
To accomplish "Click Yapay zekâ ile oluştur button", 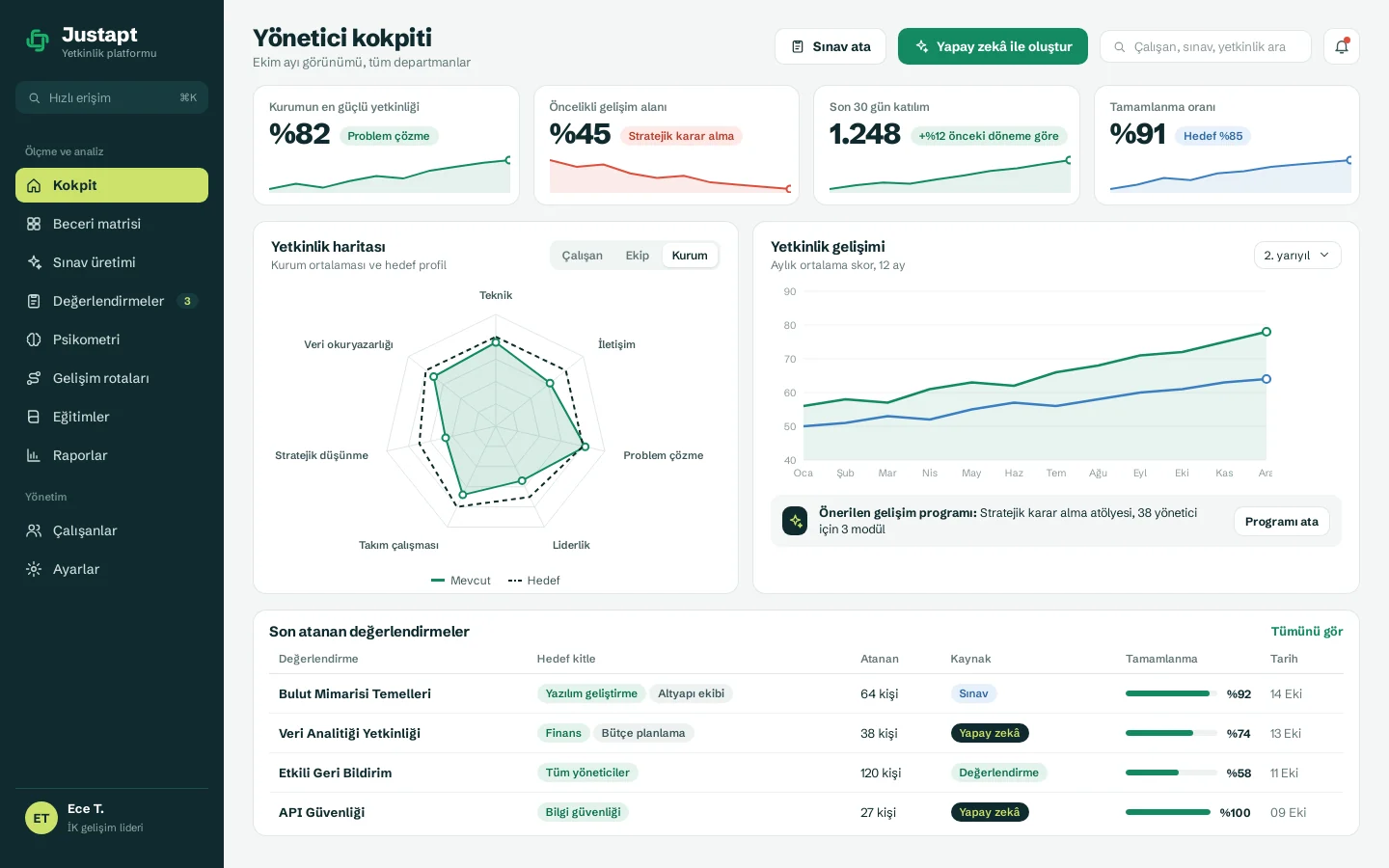I will point(993,46).
